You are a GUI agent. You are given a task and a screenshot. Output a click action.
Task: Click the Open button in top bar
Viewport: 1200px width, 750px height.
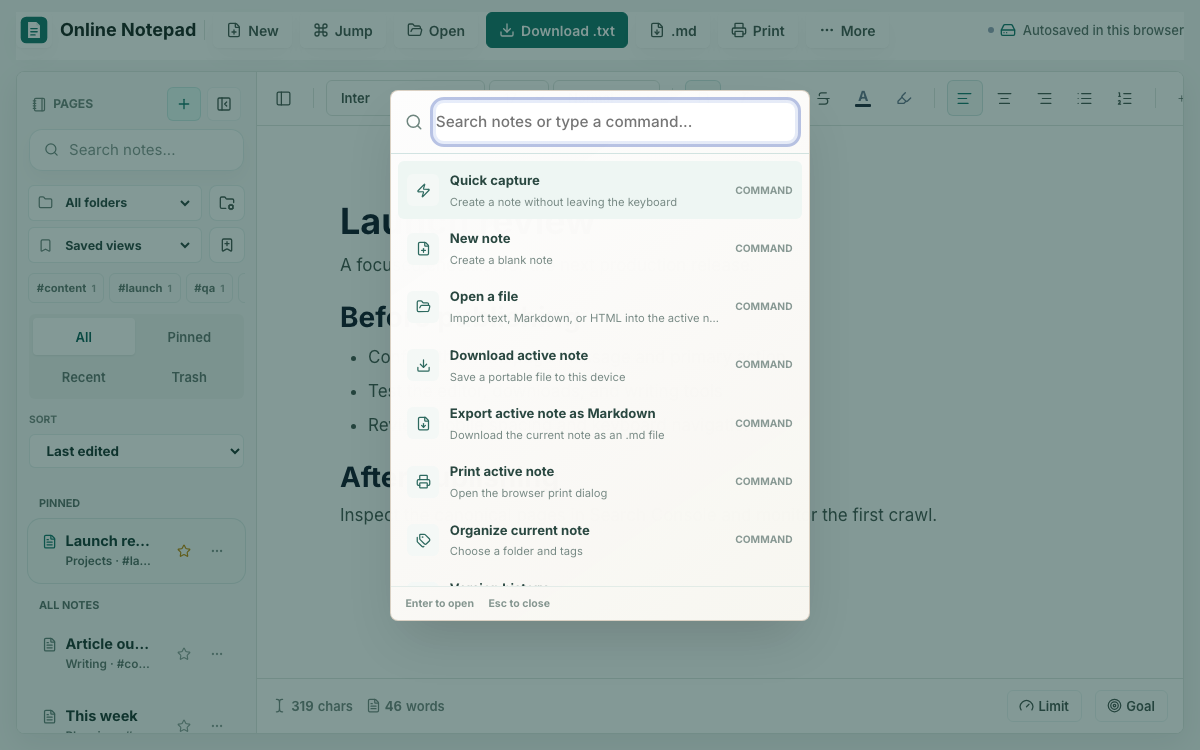pyautogui.click(x=436, y=30)
